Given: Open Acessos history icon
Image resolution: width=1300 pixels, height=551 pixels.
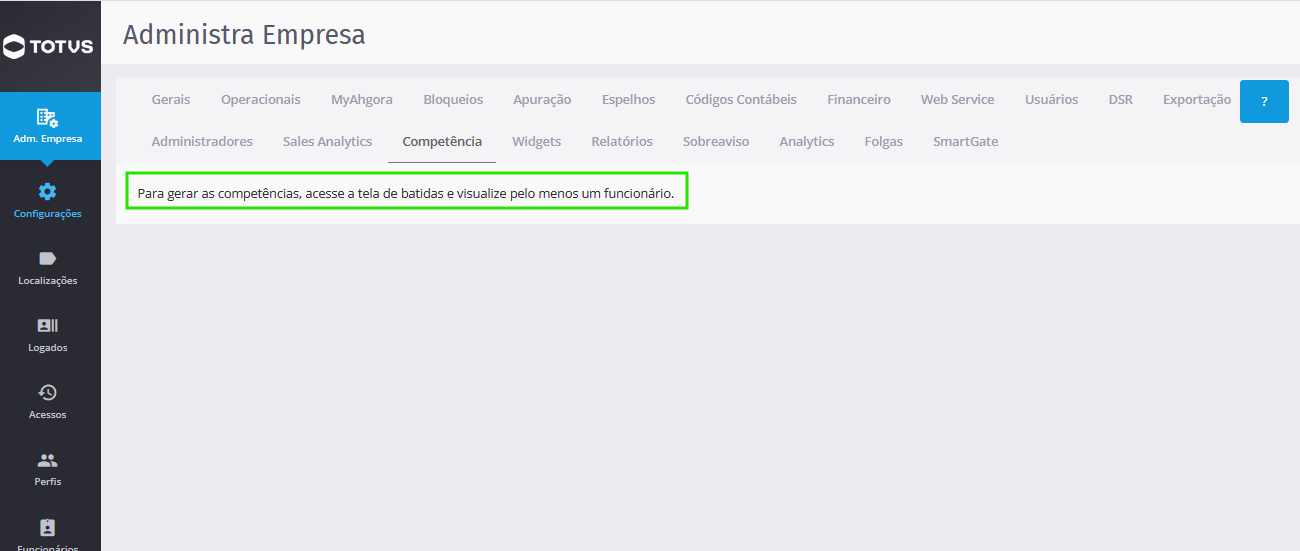Looking at the screenshot, I should (x=48, y=392).
